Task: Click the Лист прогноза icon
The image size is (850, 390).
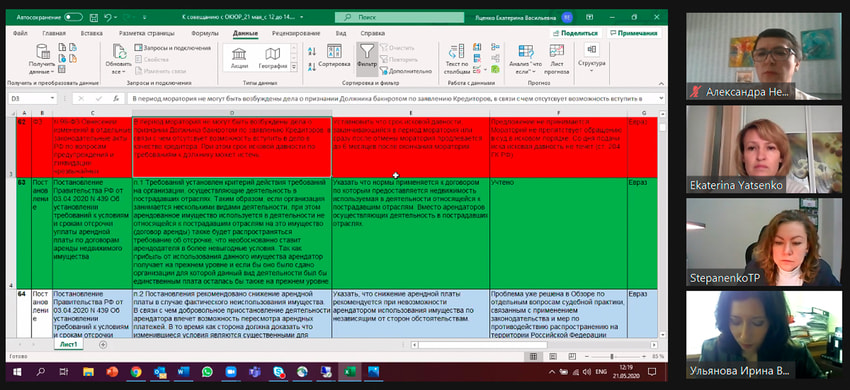Action: tap(557, 50)
